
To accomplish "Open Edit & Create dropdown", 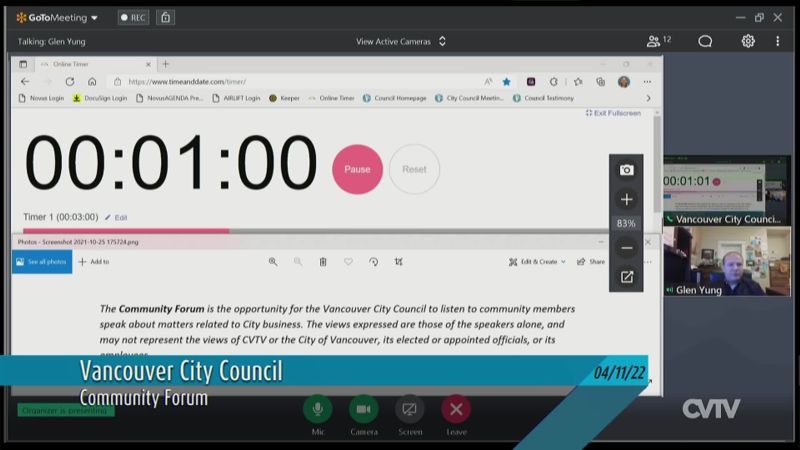I will click(537, 262).
